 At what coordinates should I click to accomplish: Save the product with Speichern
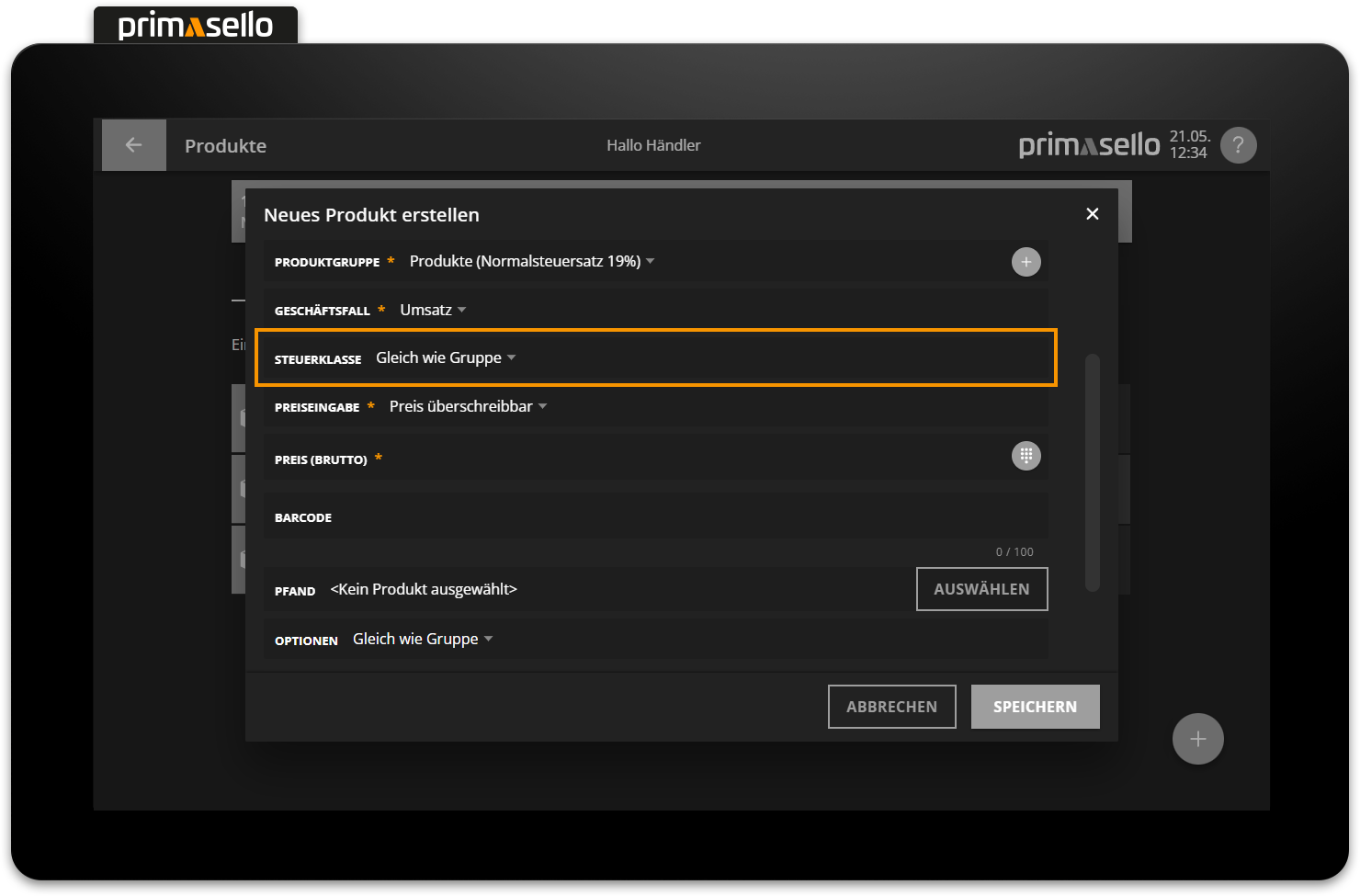tap(1035, 707)
